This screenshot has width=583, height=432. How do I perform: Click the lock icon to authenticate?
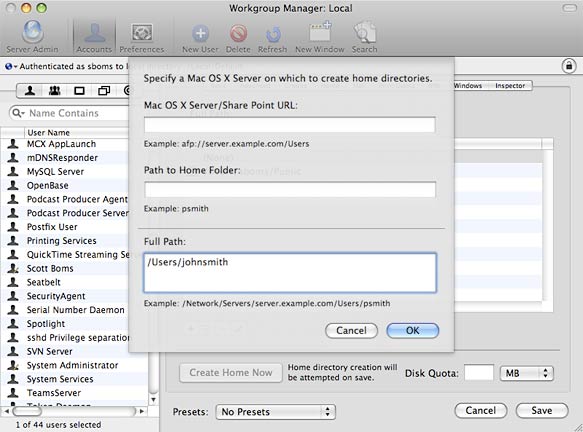click(568, 66)
